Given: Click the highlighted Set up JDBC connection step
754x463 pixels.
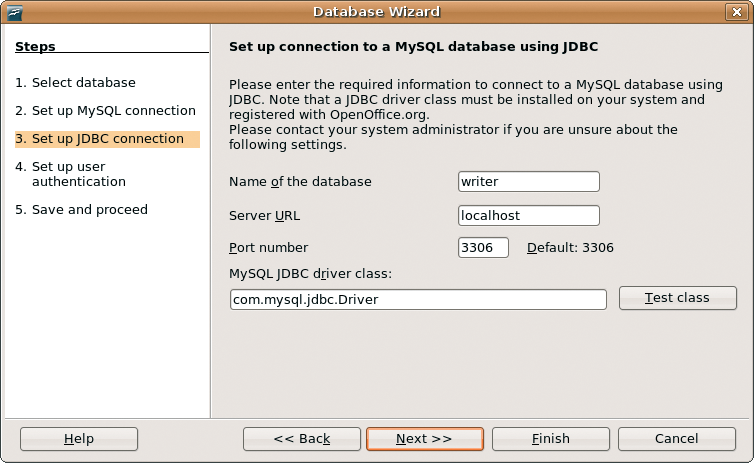Looking at the screenshot, I should point(107,139).
